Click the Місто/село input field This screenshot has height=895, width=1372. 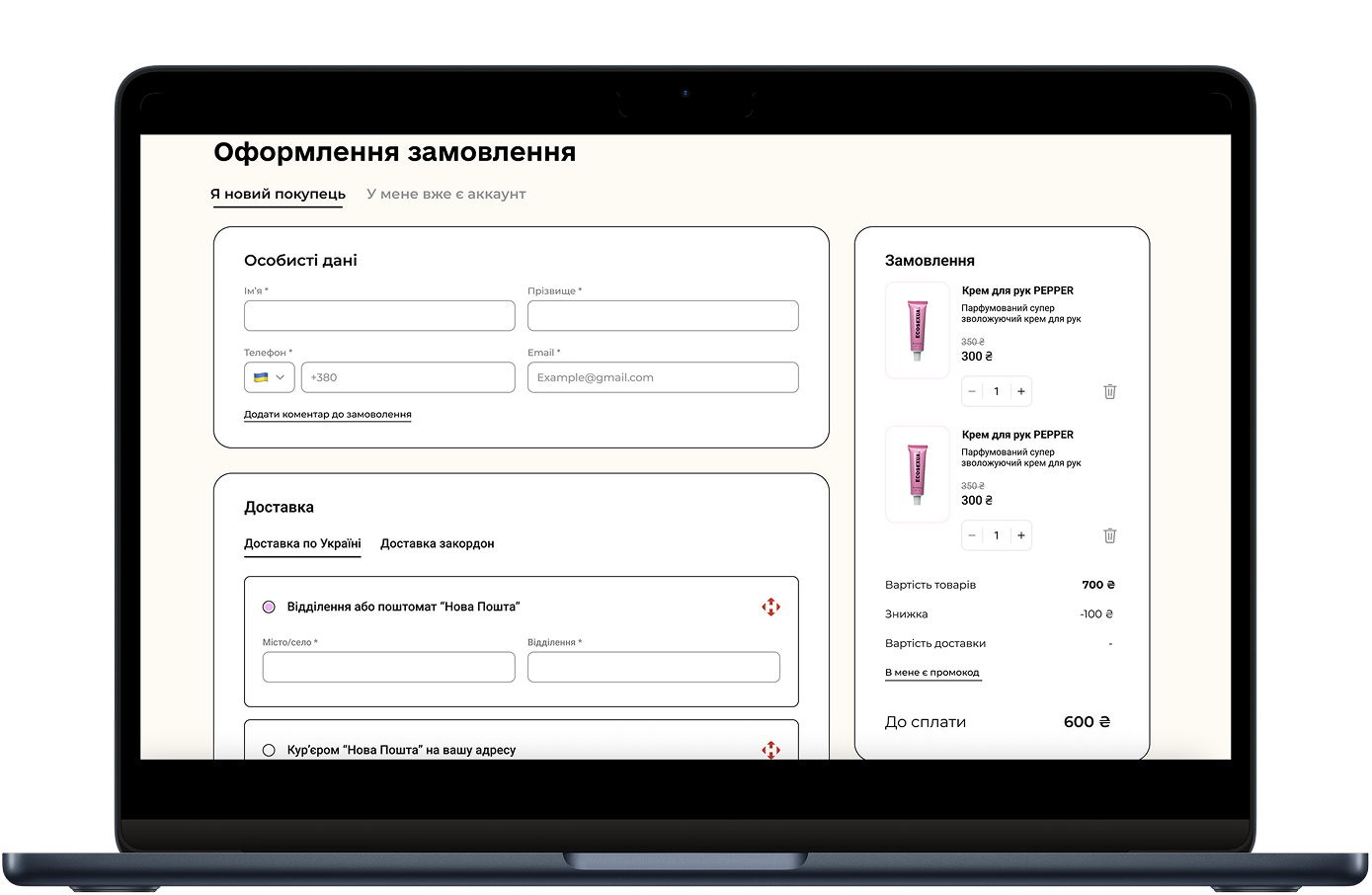click(x=388, y=667)
